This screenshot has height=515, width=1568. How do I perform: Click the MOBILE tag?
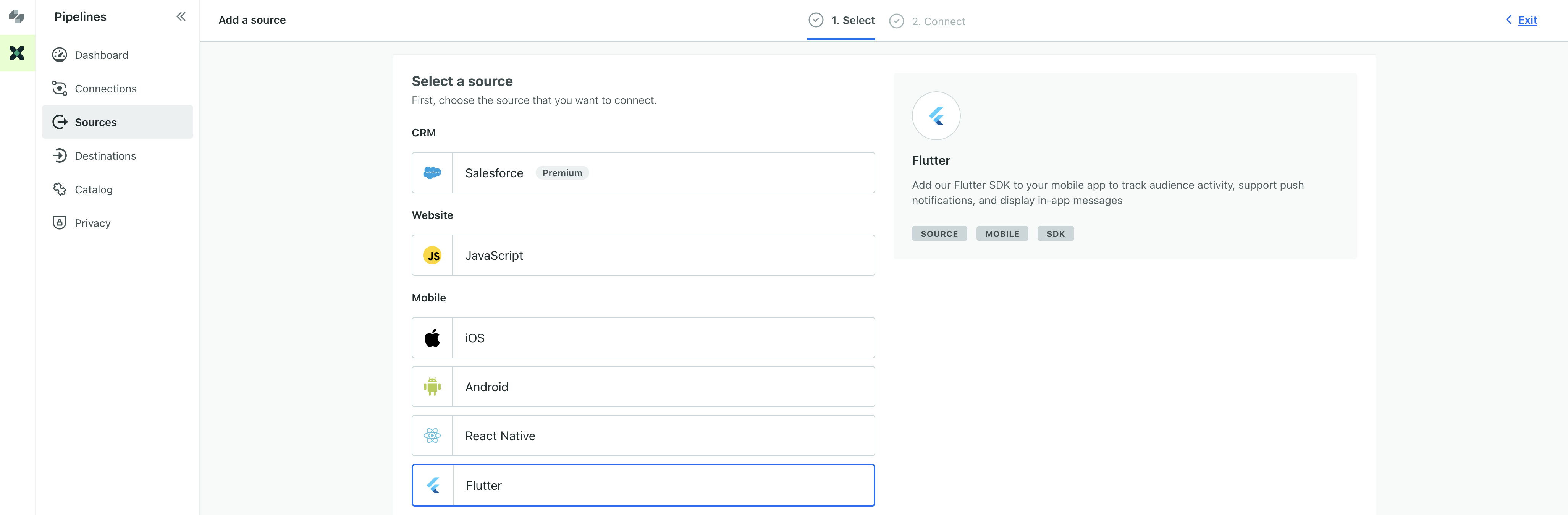point(1002,234)
